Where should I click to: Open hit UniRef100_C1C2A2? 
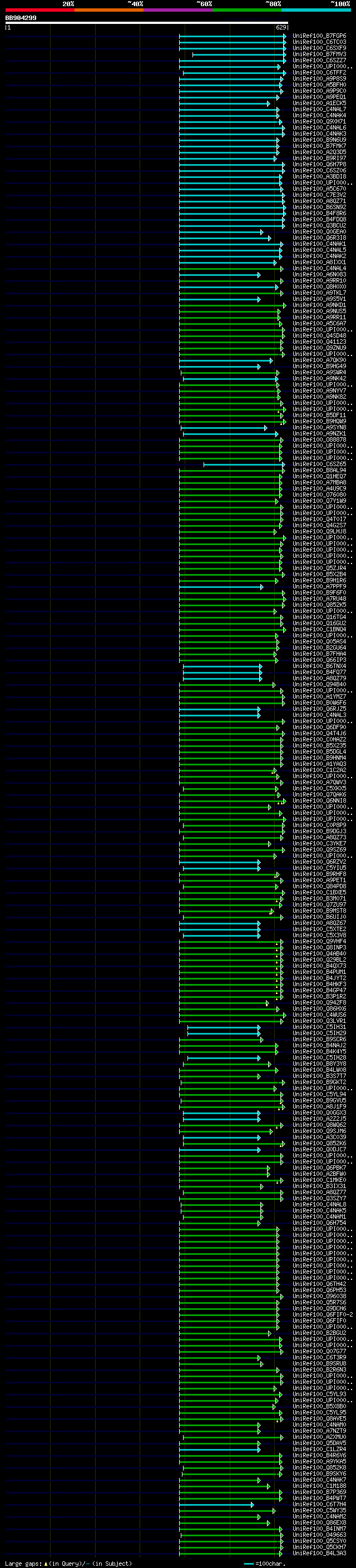(319, 770)
